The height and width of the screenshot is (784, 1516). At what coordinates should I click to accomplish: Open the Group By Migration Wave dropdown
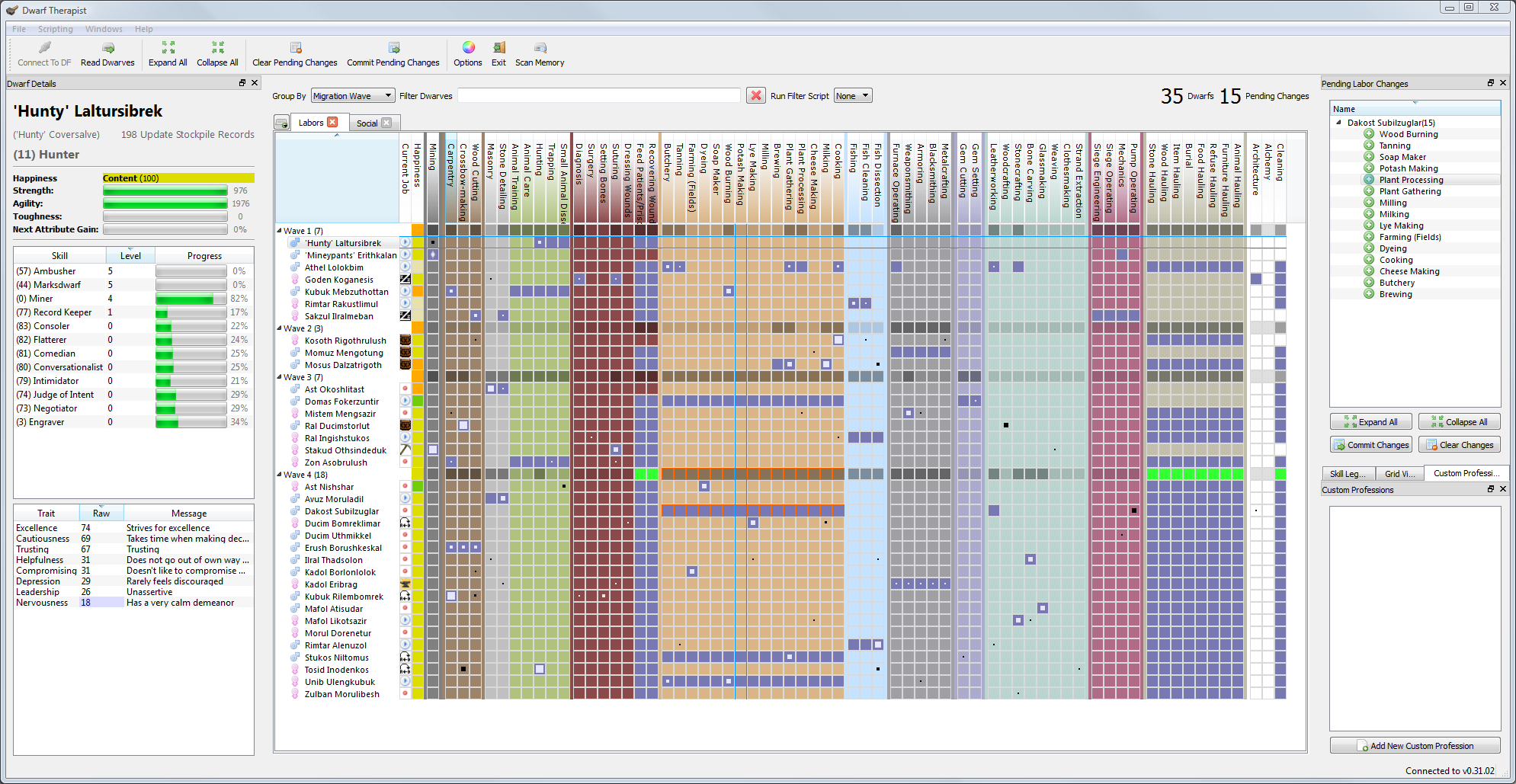(x=353, y=96)
